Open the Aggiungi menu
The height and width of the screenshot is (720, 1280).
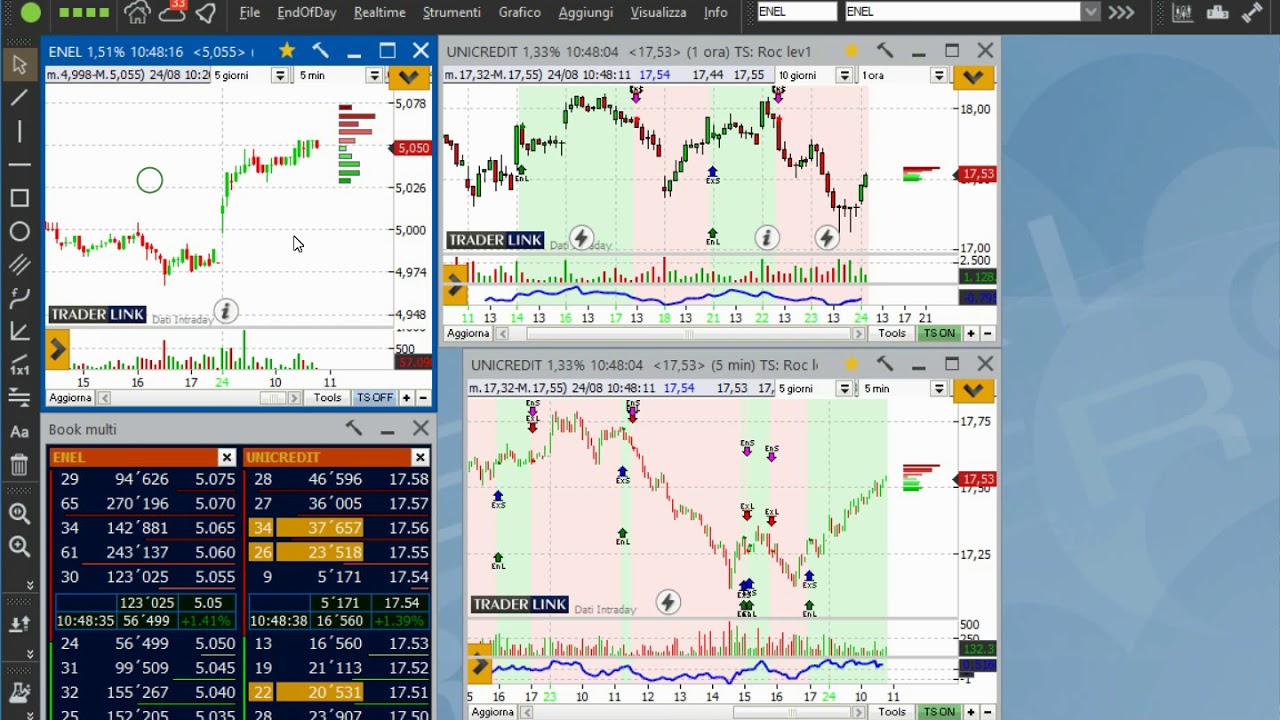[585, 12]
